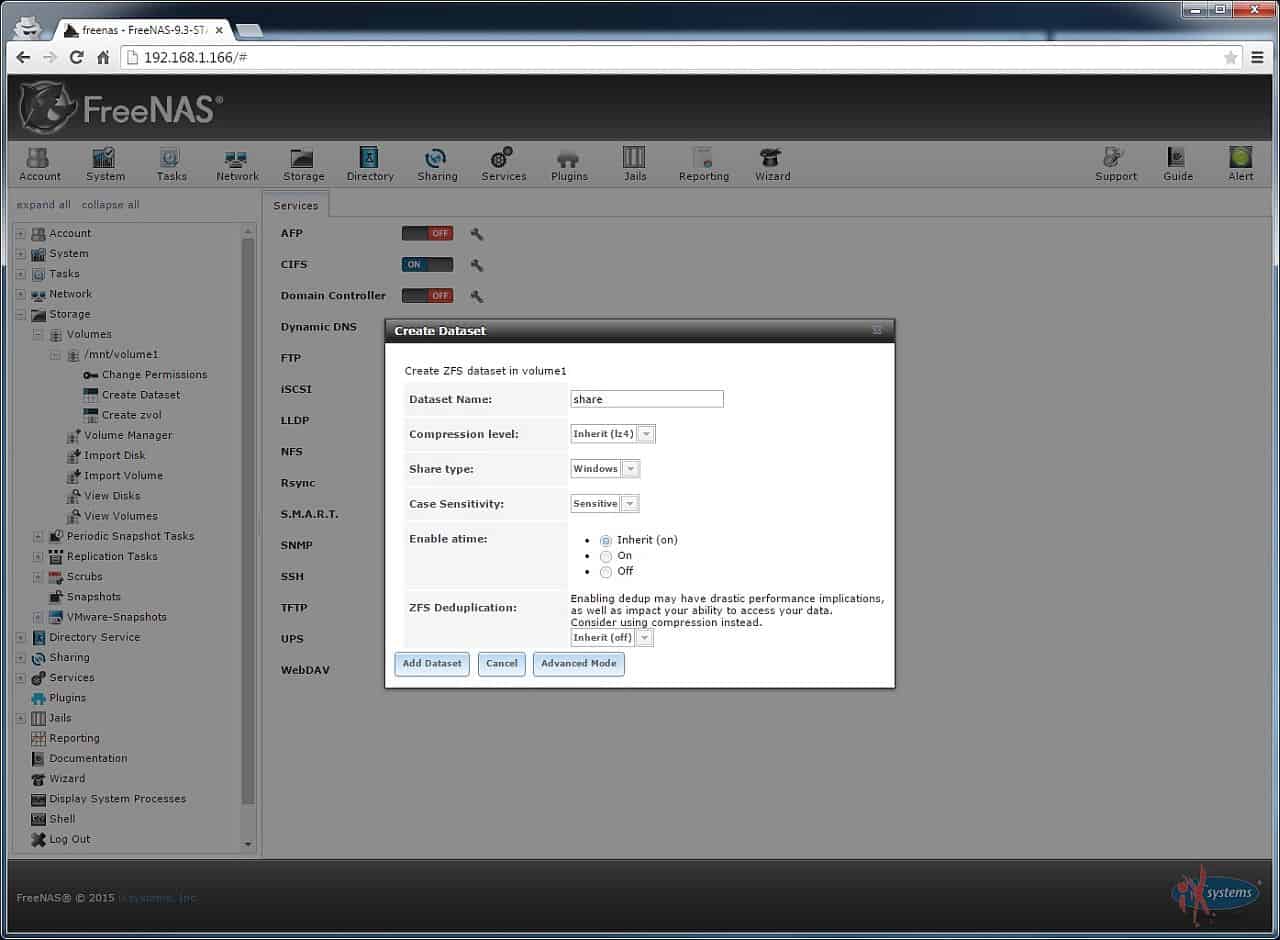Open the Storage toolbar icon
The image size is (1280, 940).
coord(303,164)
